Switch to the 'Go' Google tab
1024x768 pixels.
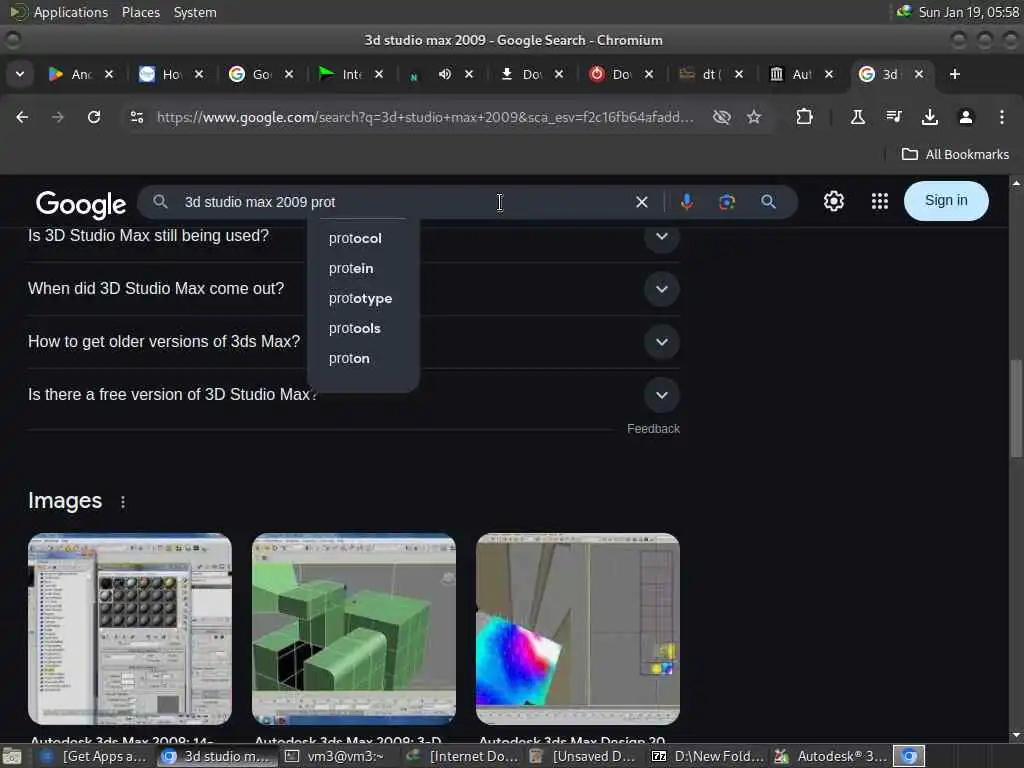[x=250, y=74]
